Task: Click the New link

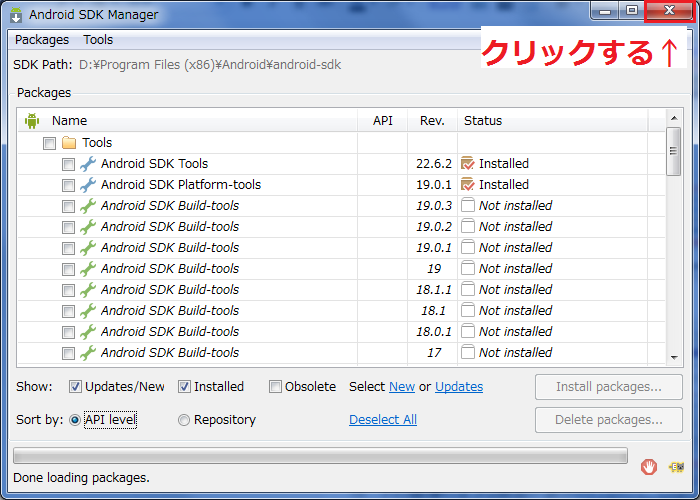Action: point(402,387)
